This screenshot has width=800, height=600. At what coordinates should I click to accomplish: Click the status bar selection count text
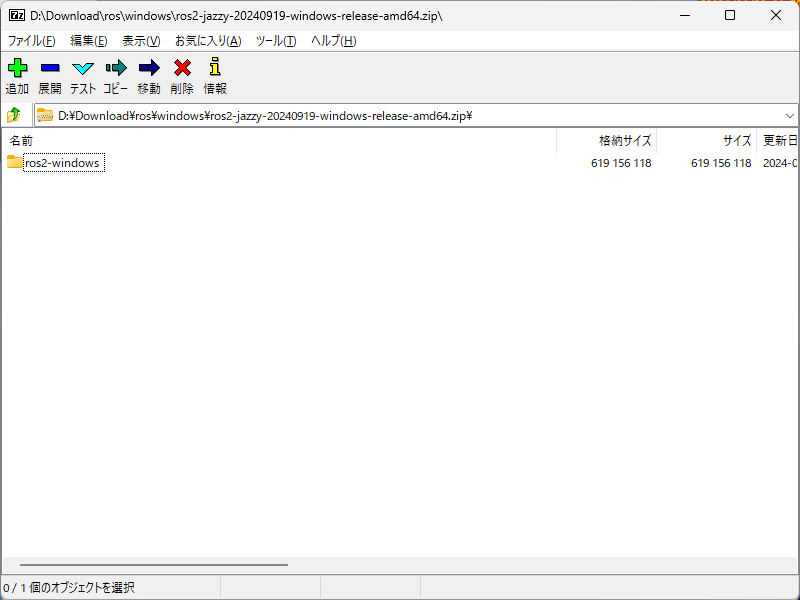(69, 588)
